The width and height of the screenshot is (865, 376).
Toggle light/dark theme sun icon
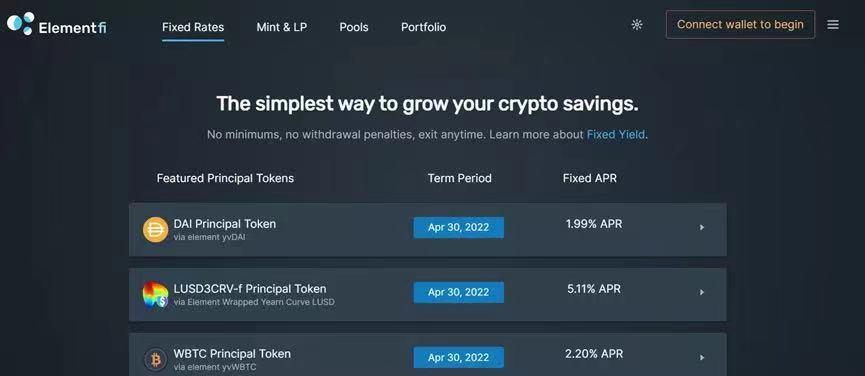637,25
